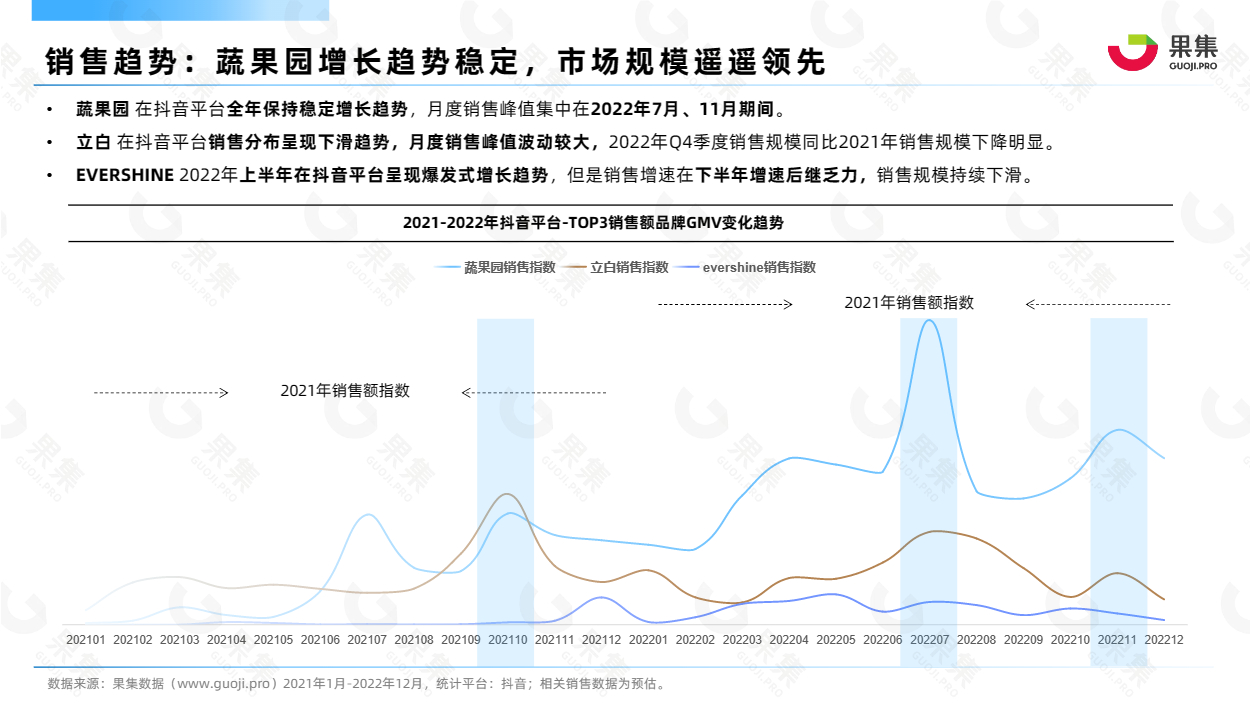Image resolution: width=1250 pixels, height=703 pixels.
Task: Click axis label 202202
Action: (x=696, y=639)
